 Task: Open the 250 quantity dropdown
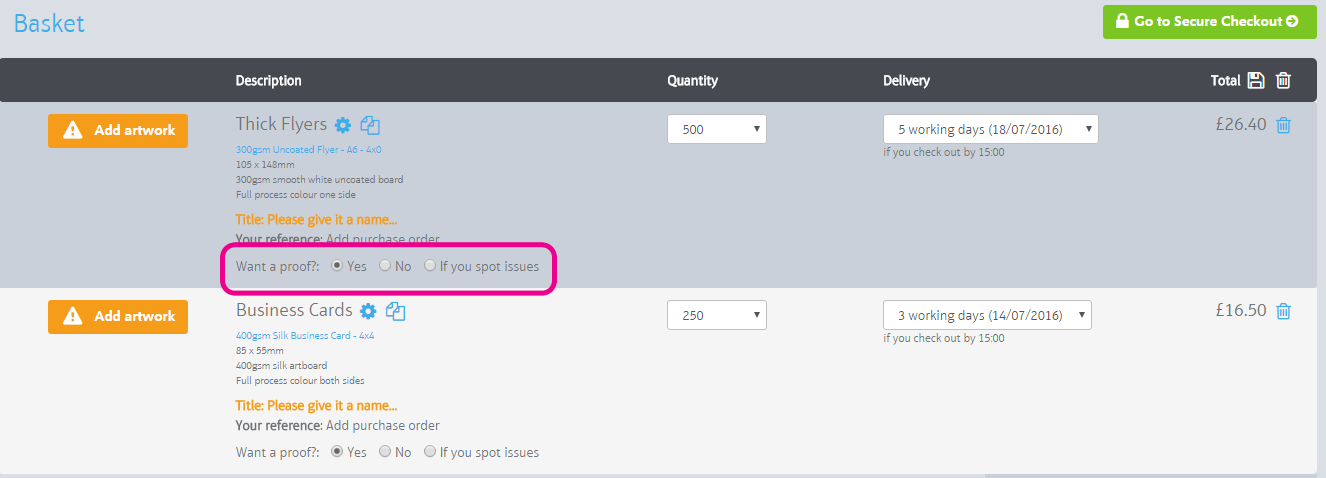[x=717, y=315]
